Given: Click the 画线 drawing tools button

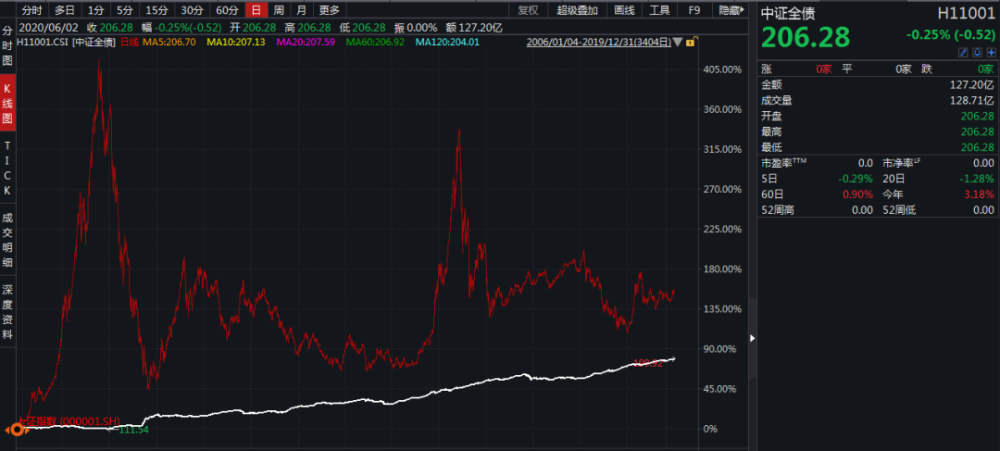Looking at the screenshot, I should click(x=624, y=10).
